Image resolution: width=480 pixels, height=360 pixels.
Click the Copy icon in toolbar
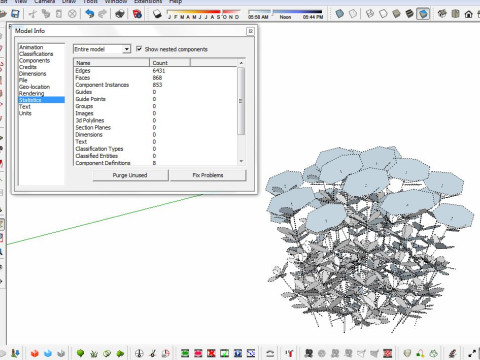[46, 14]
